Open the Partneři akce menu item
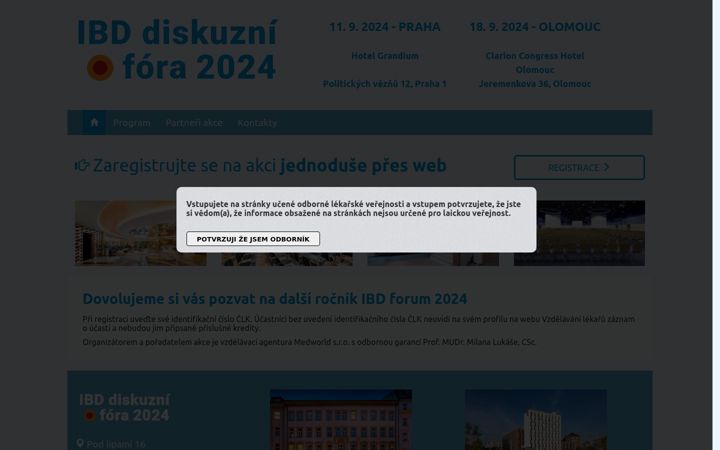 194,123
